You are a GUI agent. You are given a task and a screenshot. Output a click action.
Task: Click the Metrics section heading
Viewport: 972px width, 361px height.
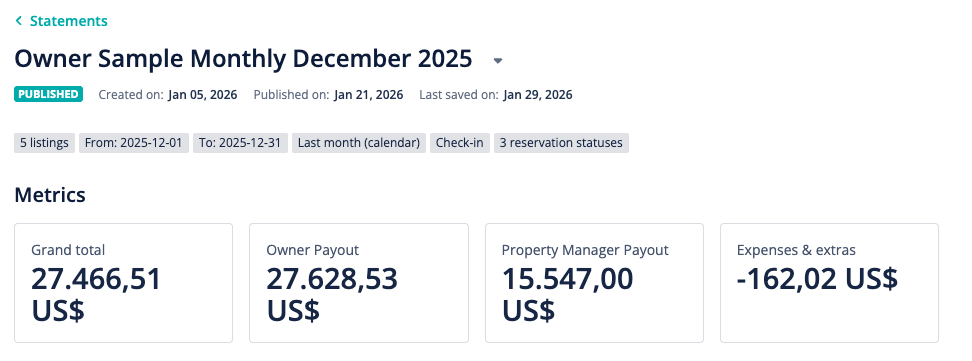[x=50, y=195]
